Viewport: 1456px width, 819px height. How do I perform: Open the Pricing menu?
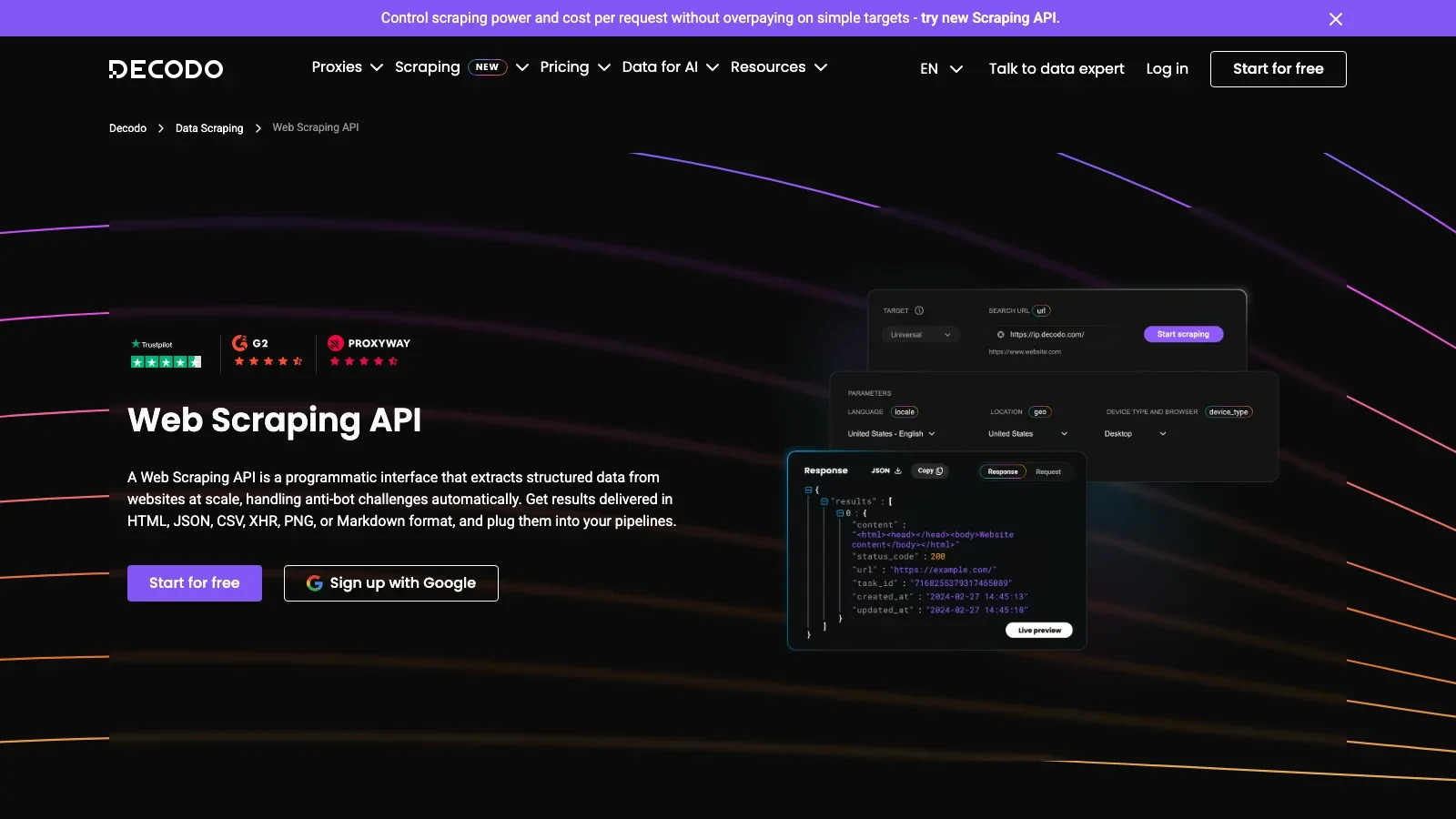click(564, 67)
